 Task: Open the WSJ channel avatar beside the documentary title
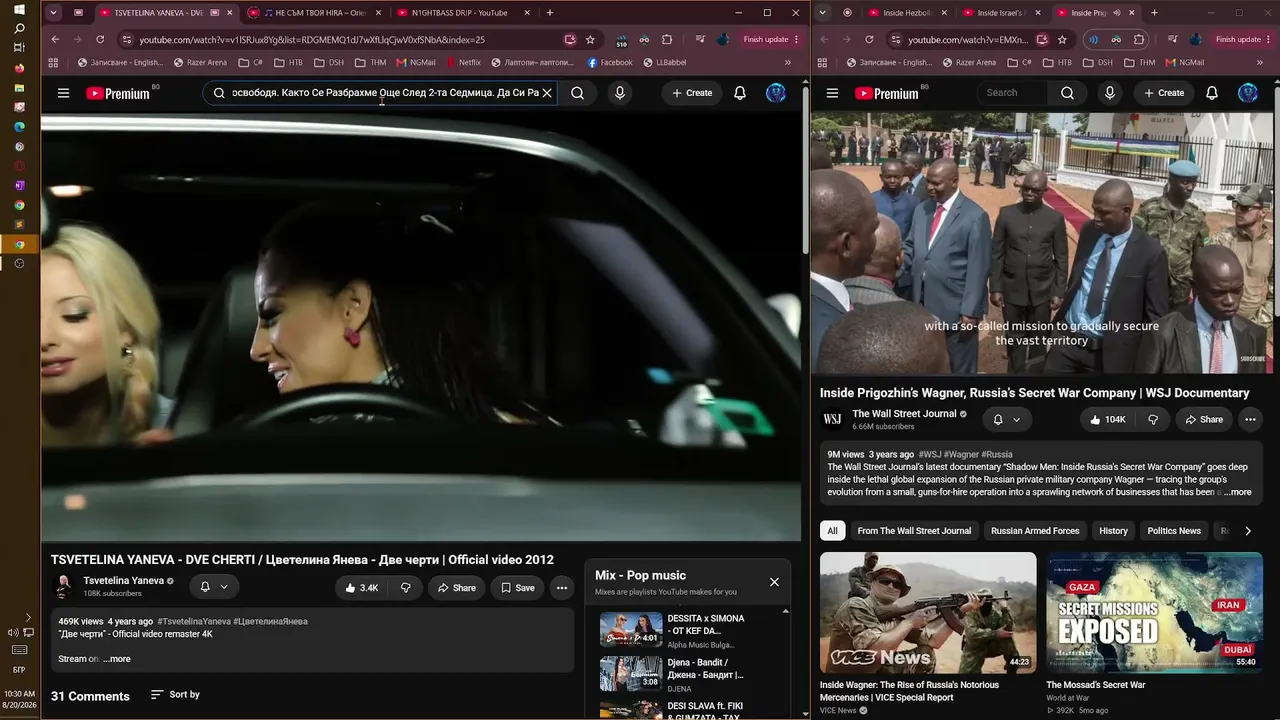point(832,419)
